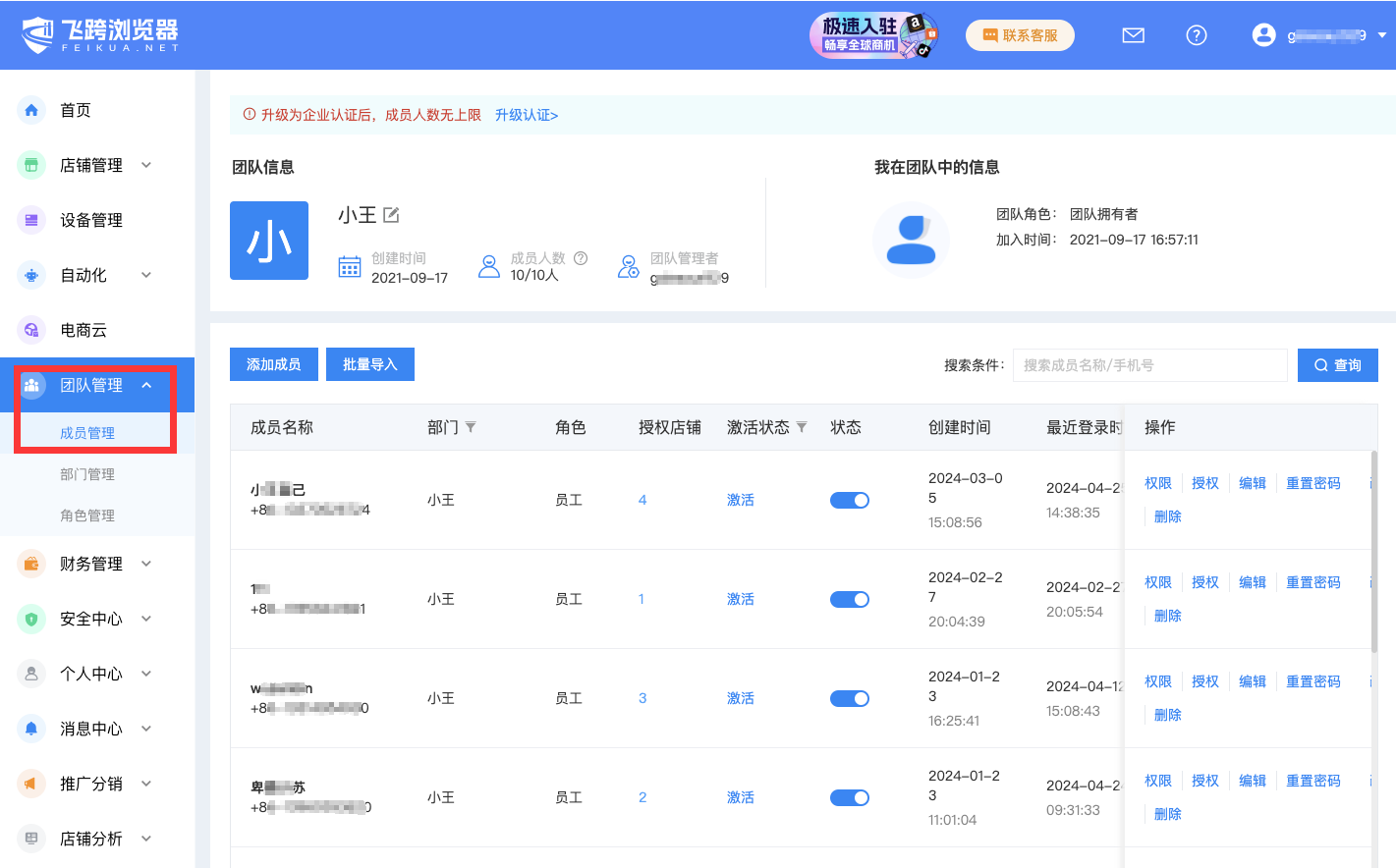The image size is (1396, 868).
Task: Click the device icon beside 设备管理
Action: click(31, 220)
